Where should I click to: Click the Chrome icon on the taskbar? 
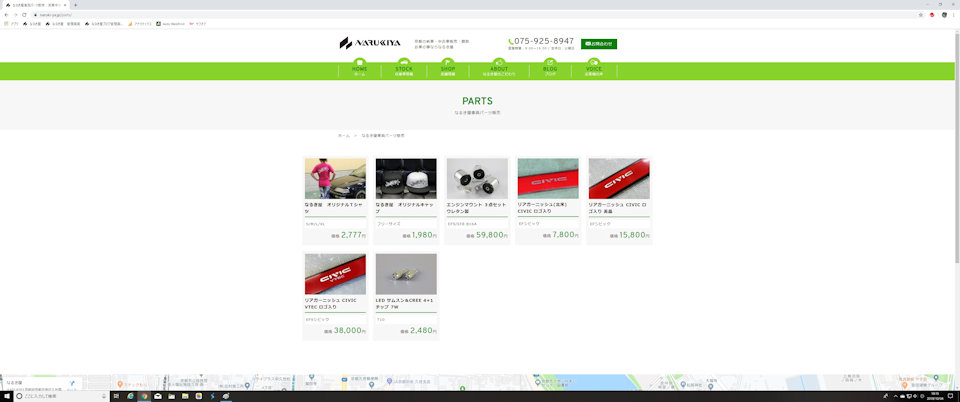(x=144, y=396)
